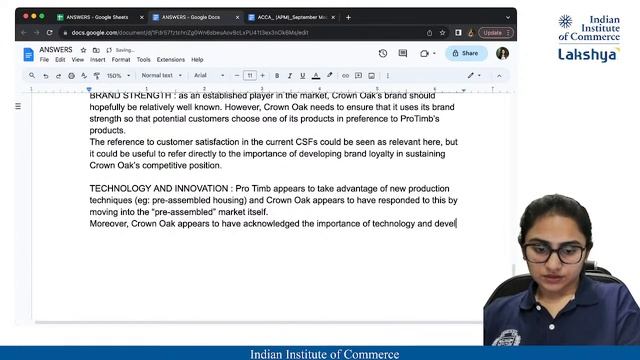640x360 pixels.
Task: Toggle bold formatting
Action: tap(277, 76)
